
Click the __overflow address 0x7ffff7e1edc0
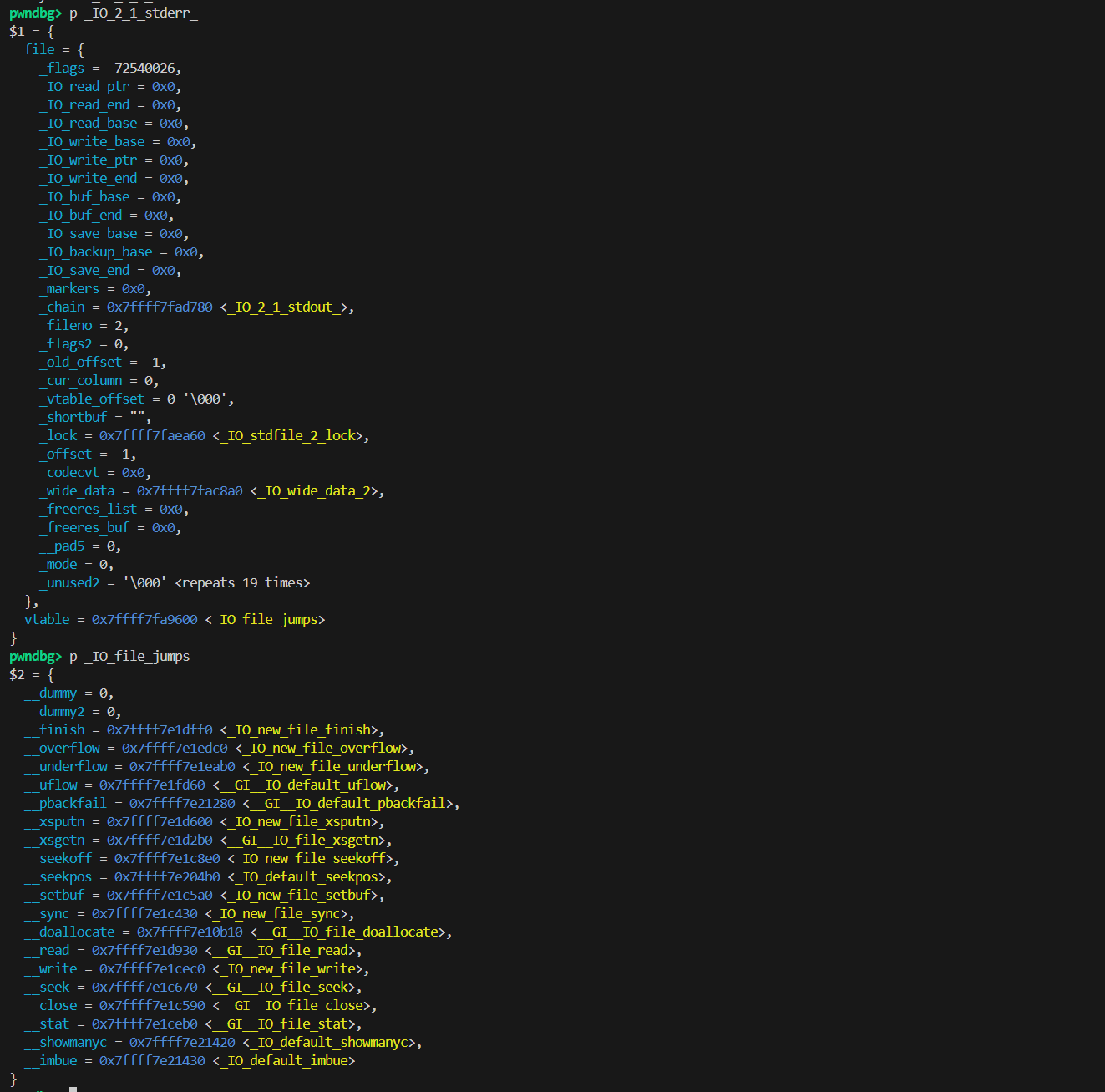tap(175, 749)
